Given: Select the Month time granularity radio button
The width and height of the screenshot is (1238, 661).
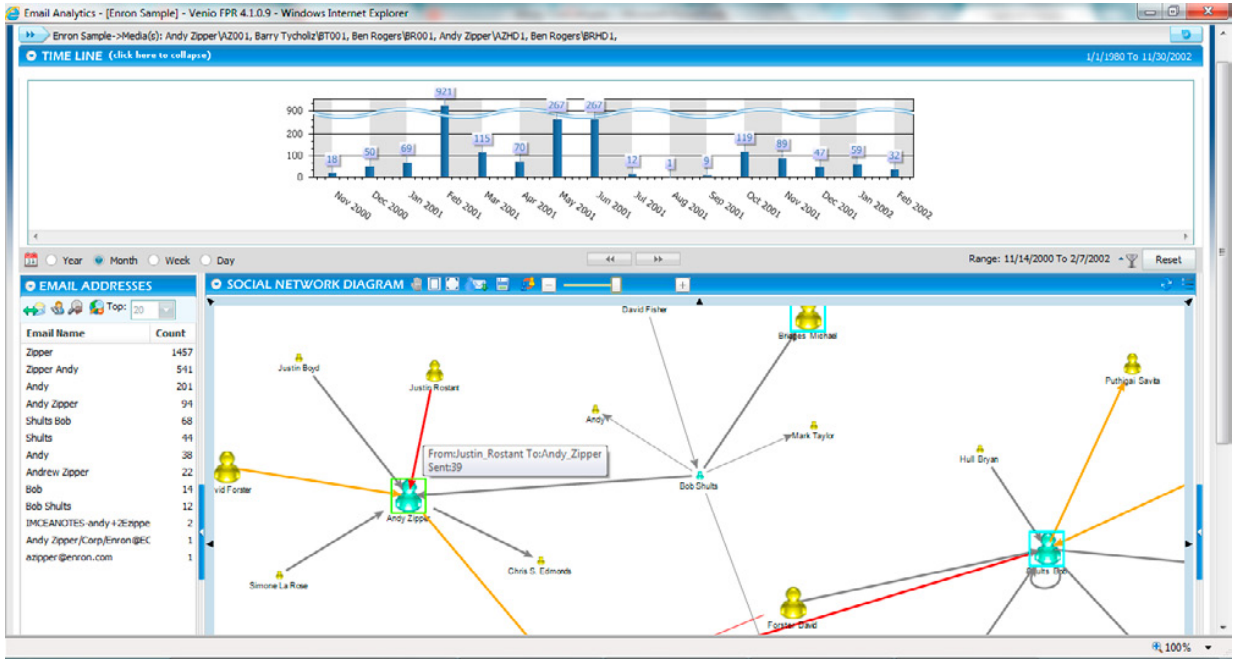Looking at the screenshot, I should point(99,260).
